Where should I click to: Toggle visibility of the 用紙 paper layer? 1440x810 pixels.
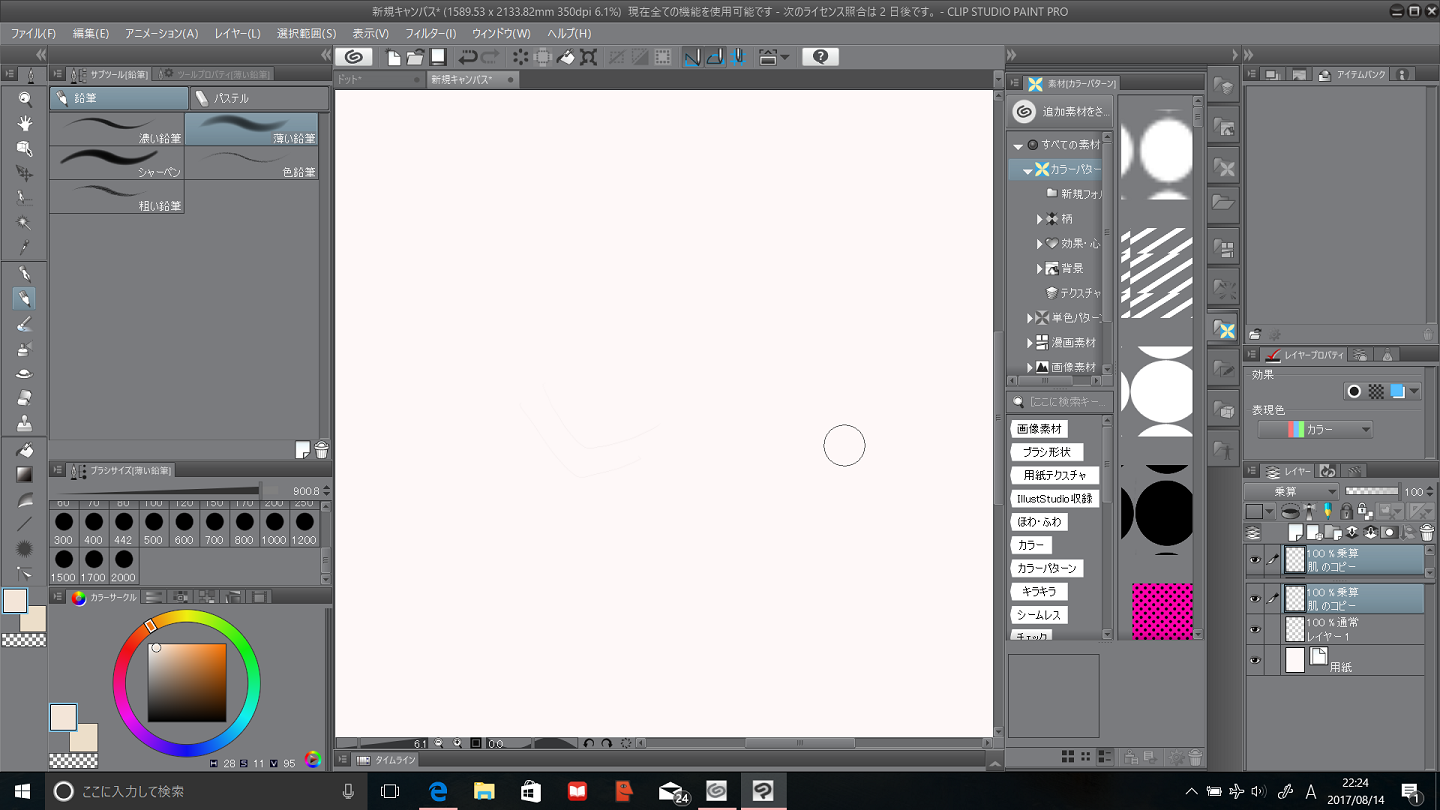pos(1254,660)
